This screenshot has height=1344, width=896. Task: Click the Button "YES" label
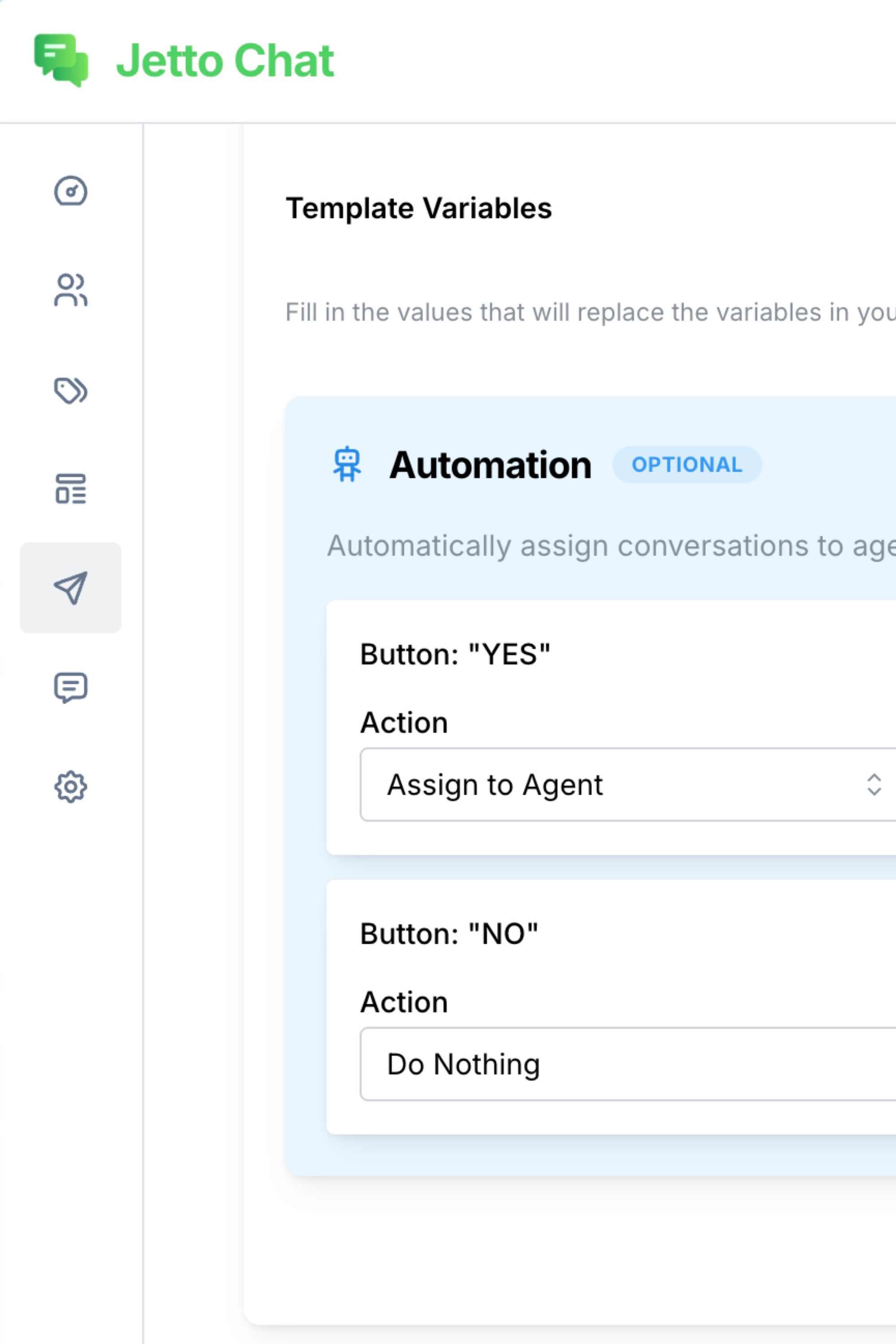(x=455, y=654)
